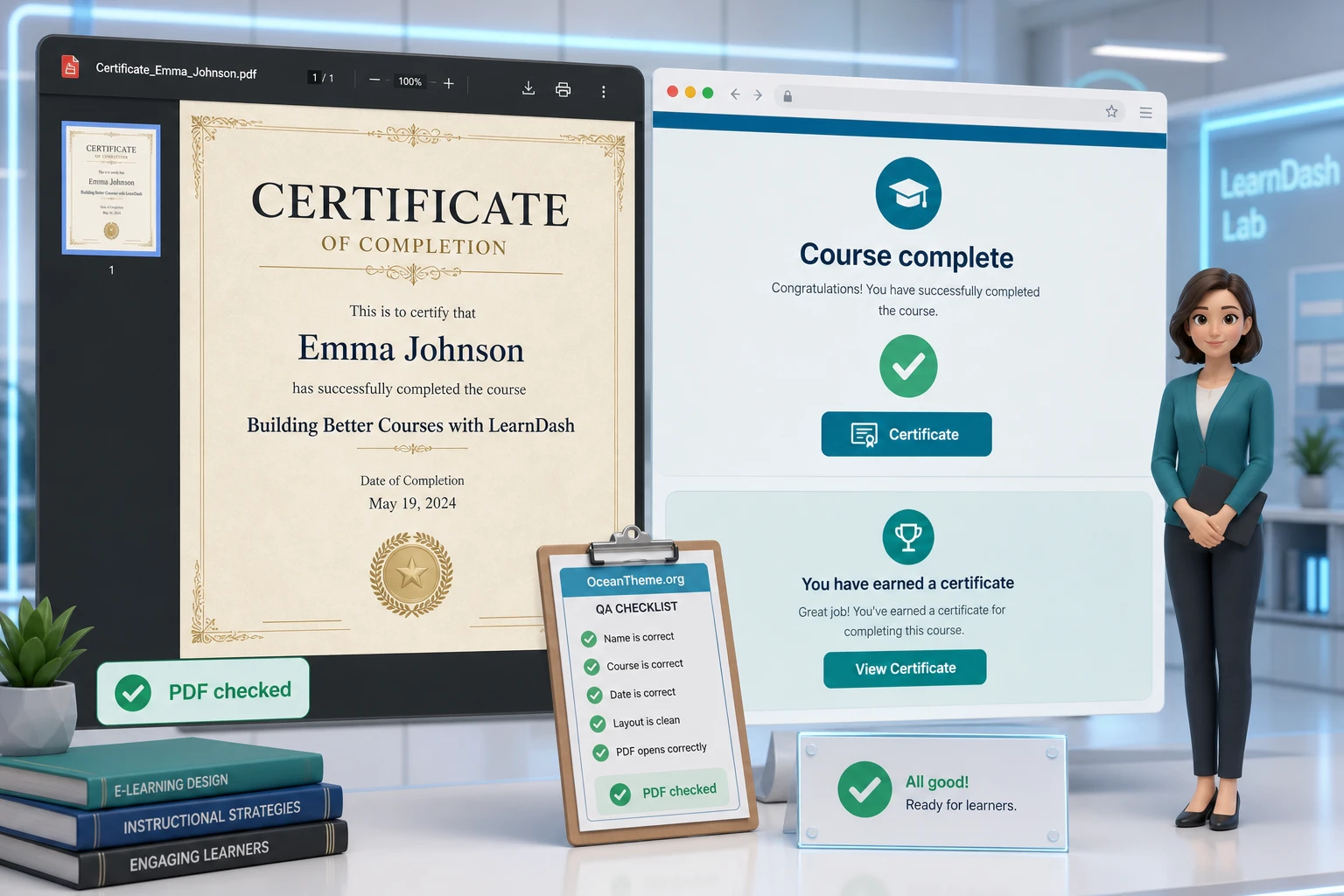Click the 'Emma Johnson' name on the certificate
The height and width of the screenshot is (896, 1344).
410,349
